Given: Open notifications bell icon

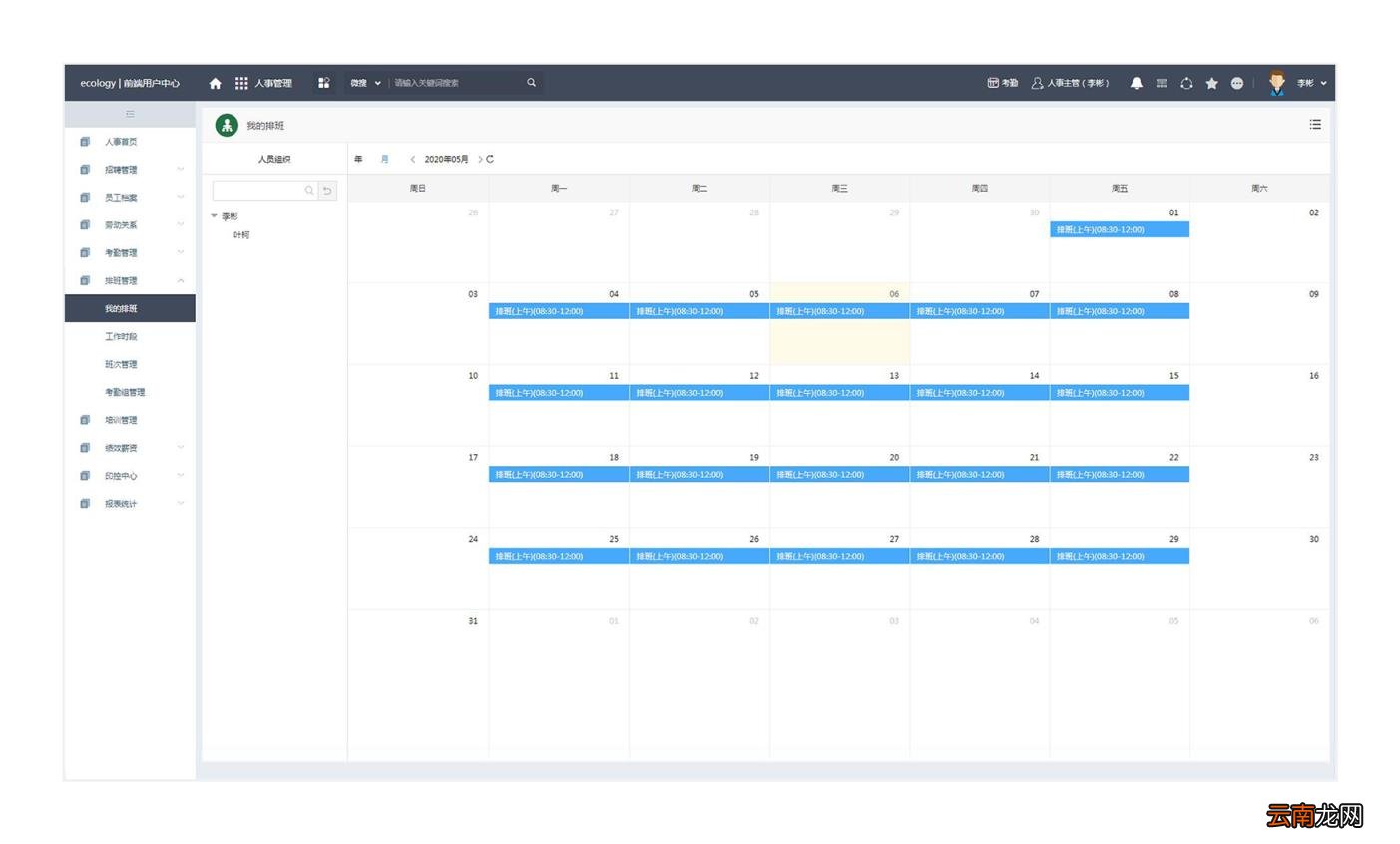Looking at the screenshot, I should [x=1136, y=83].
